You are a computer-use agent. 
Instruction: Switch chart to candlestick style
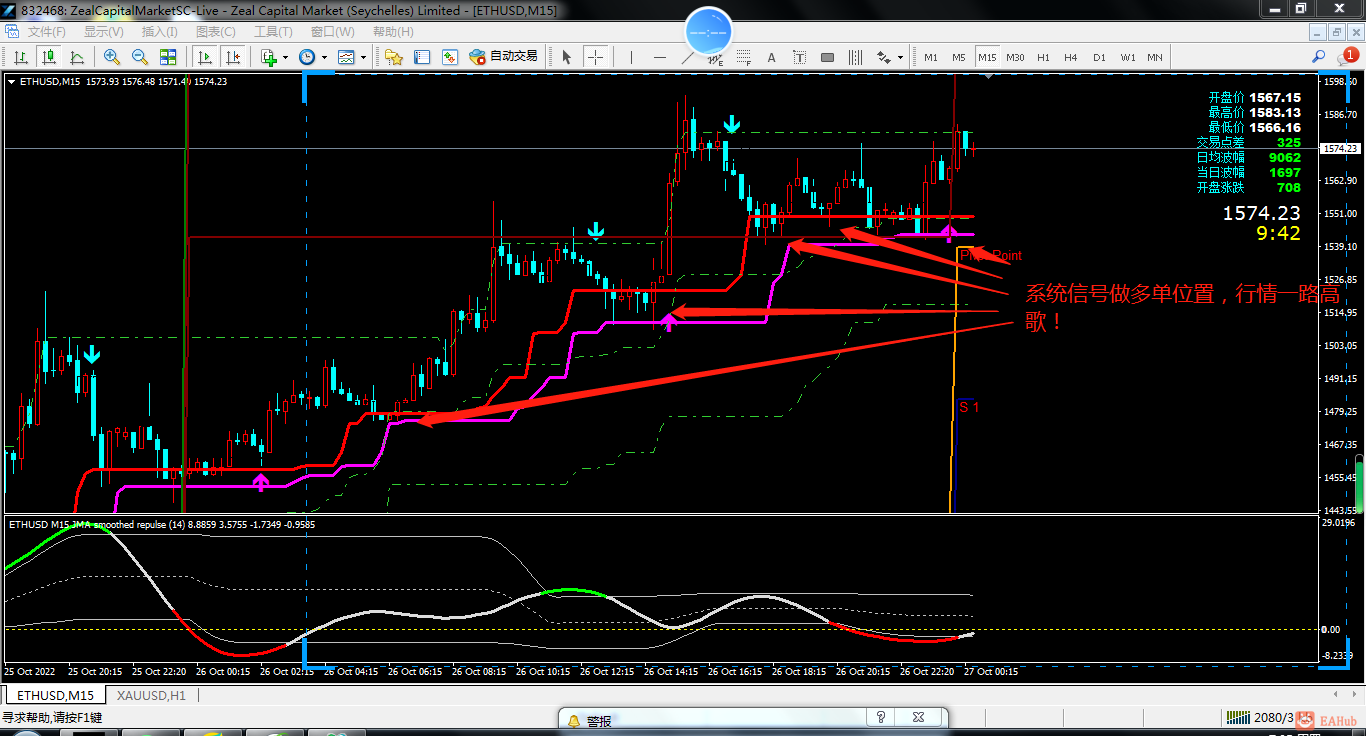pyautogui.click(x=48, y=57)
